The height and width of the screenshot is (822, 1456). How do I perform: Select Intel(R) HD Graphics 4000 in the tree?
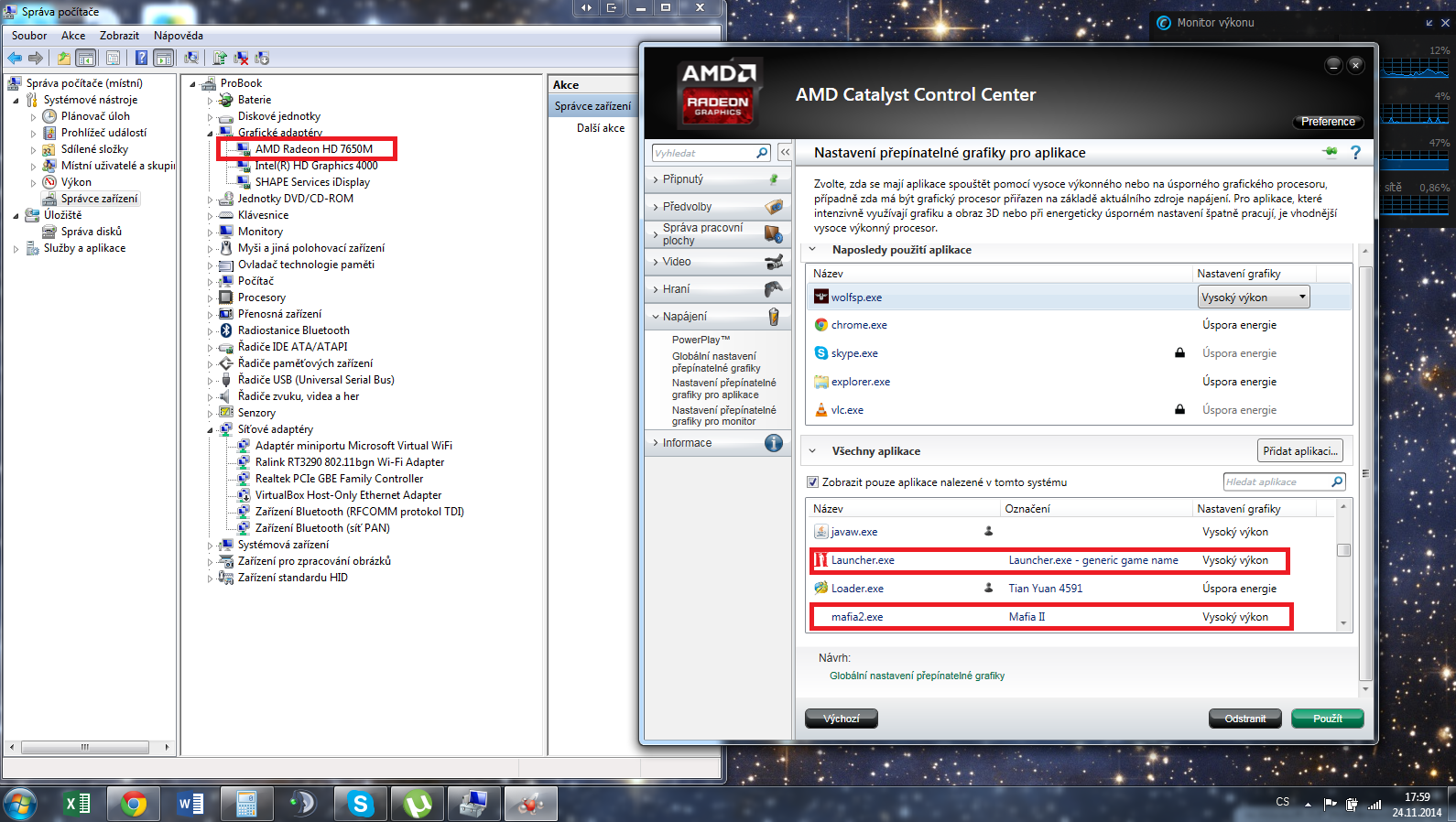point(315,166)
